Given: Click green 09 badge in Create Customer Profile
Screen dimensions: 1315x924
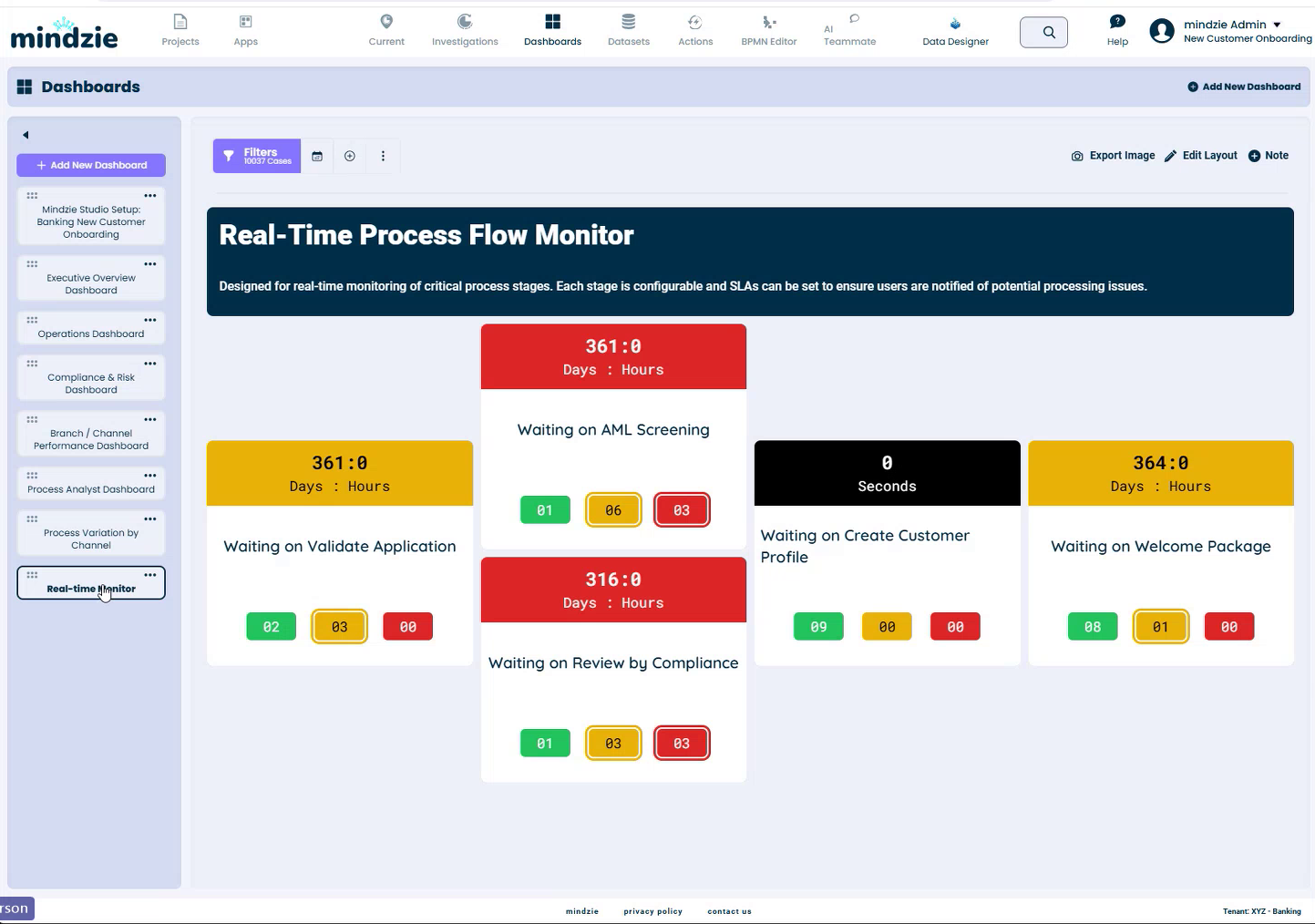Looking at the screenshot, I should [818, 627].
